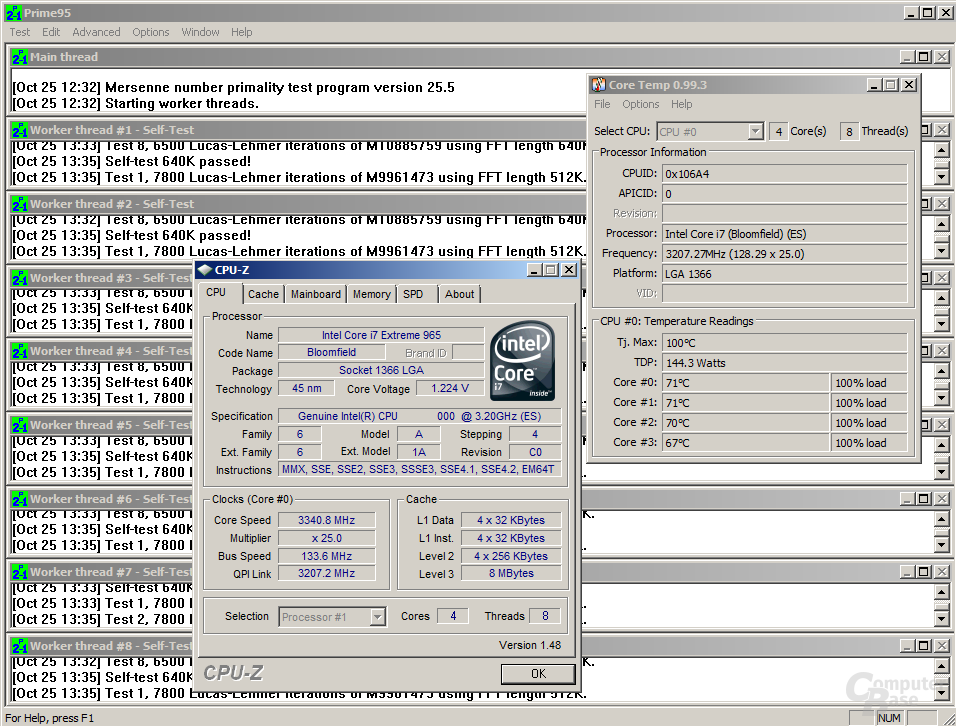
Task: Click the Worker thread #2 window icon
Action: (20, 204)
